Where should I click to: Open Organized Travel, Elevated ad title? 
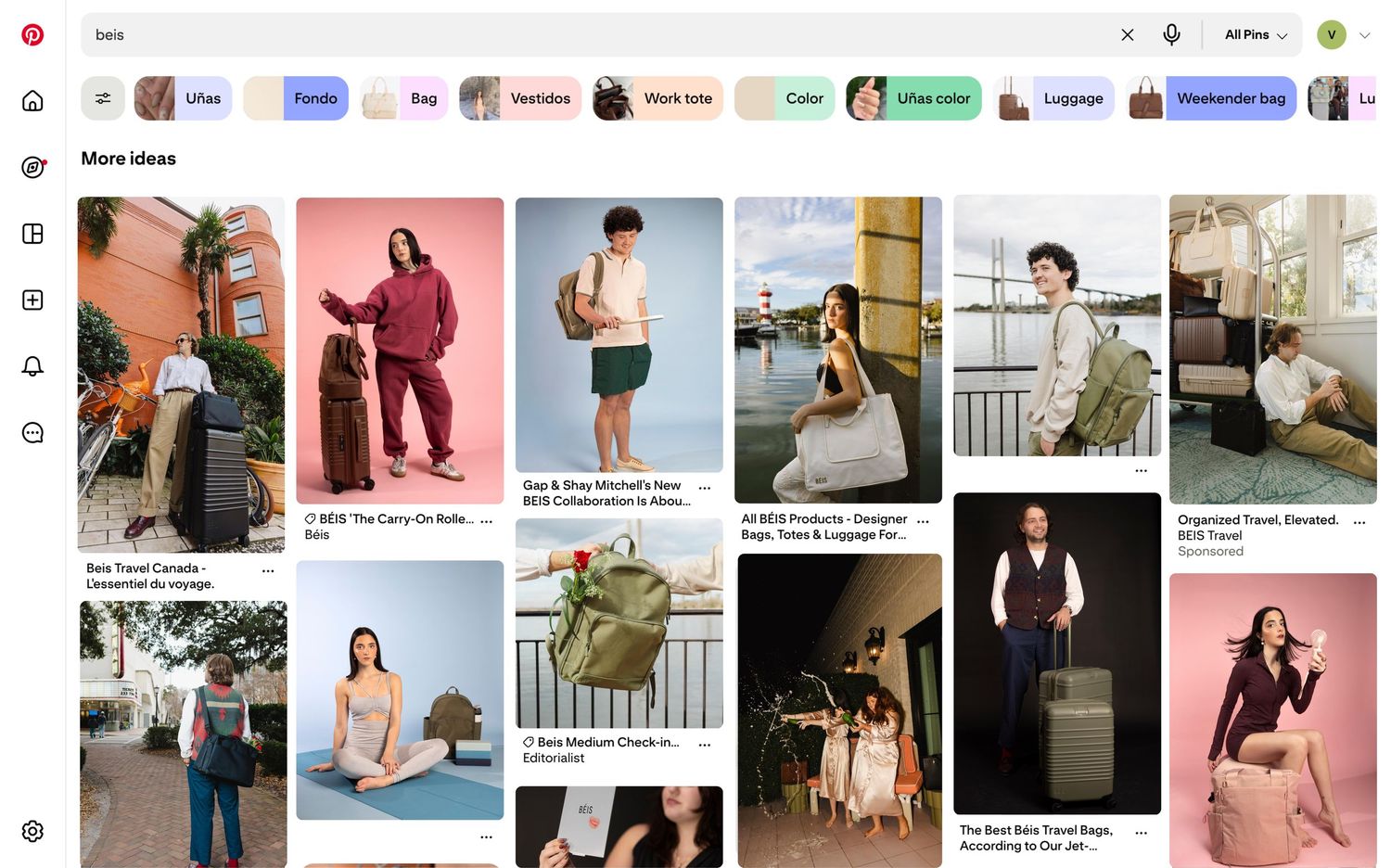coord(1258,520)
